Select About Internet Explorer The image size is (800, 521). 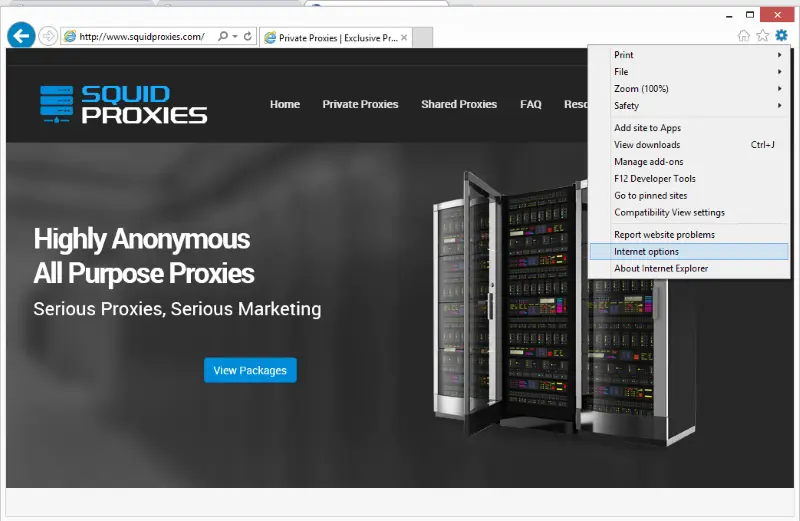point(689,268)
